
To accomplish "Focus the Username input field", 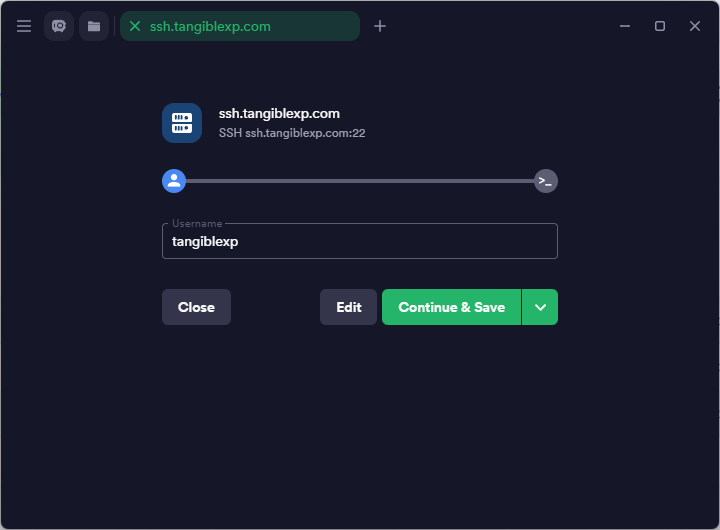I will click(360, 241).
